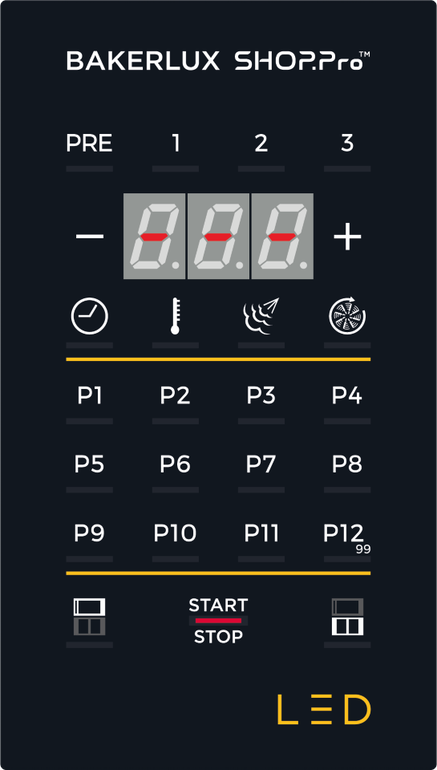Select the PRE preheat step

click(89, 144)
